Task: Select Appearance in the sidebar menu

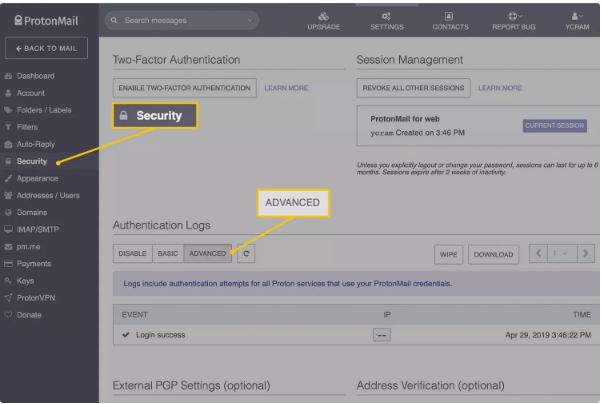Action: [37, 178]
